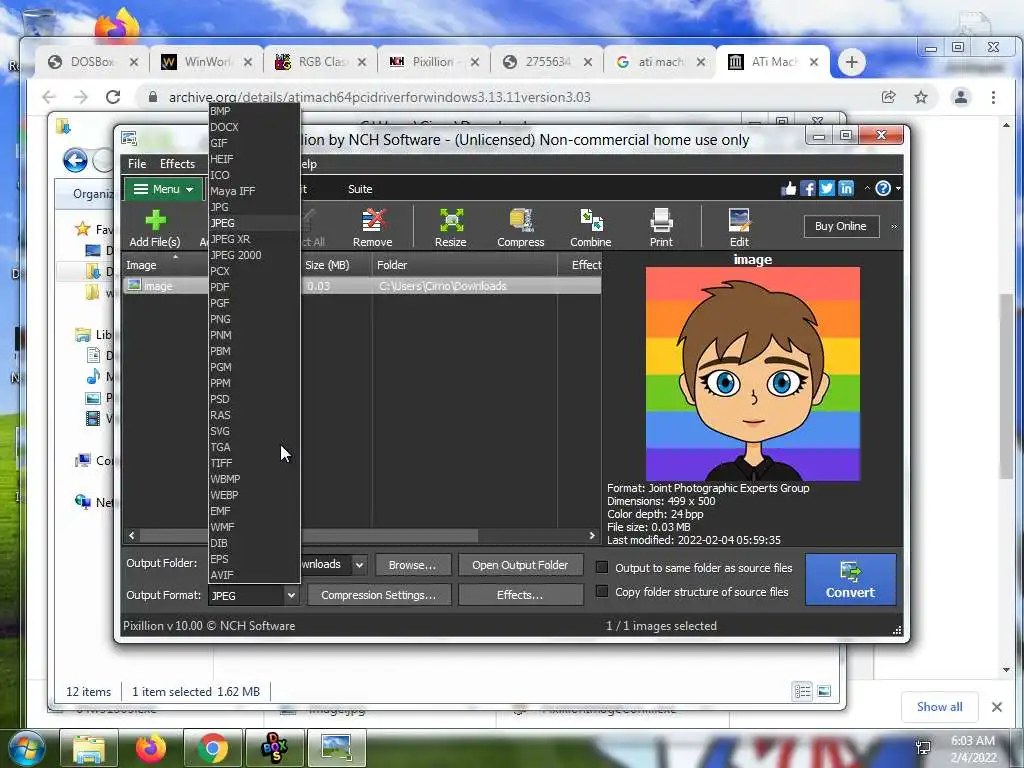Screen dimensions: 1024x768
Task: Click the Add File(s) green plus icon
Action: click(155, 221)
